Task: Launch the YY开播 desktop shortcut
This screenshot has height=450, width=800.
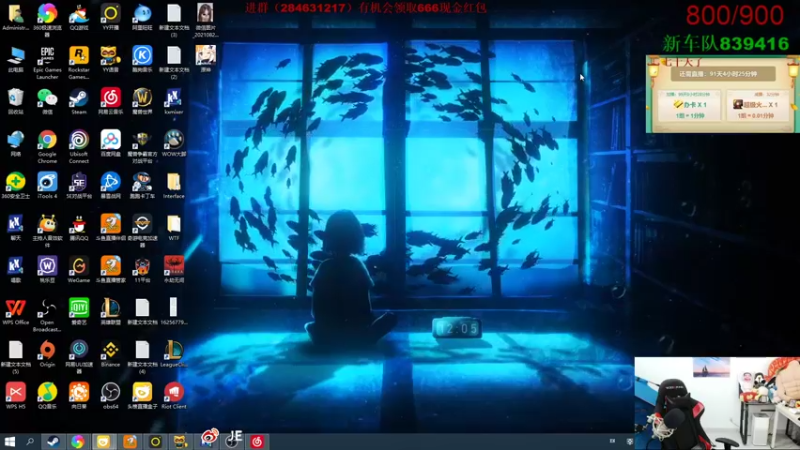Action: [110, 17]
